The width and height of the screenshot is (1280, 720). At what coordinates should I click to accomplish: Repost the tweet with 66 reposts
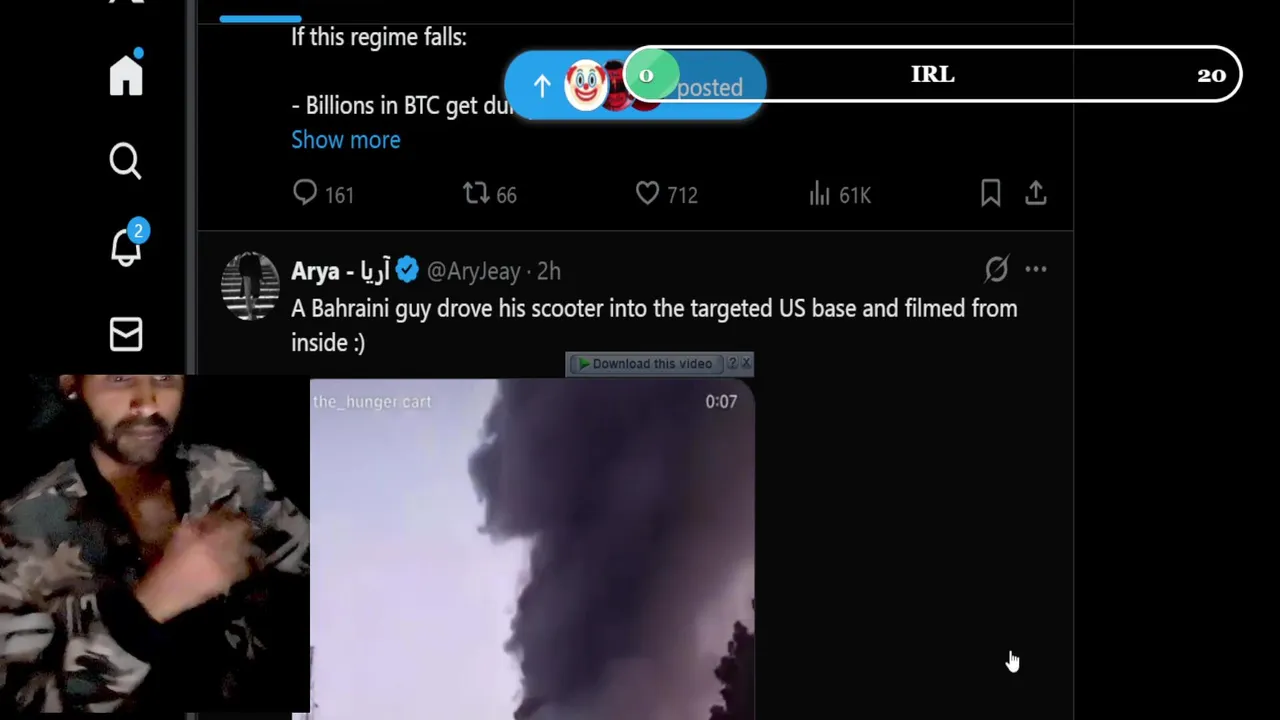pos(490,194)
